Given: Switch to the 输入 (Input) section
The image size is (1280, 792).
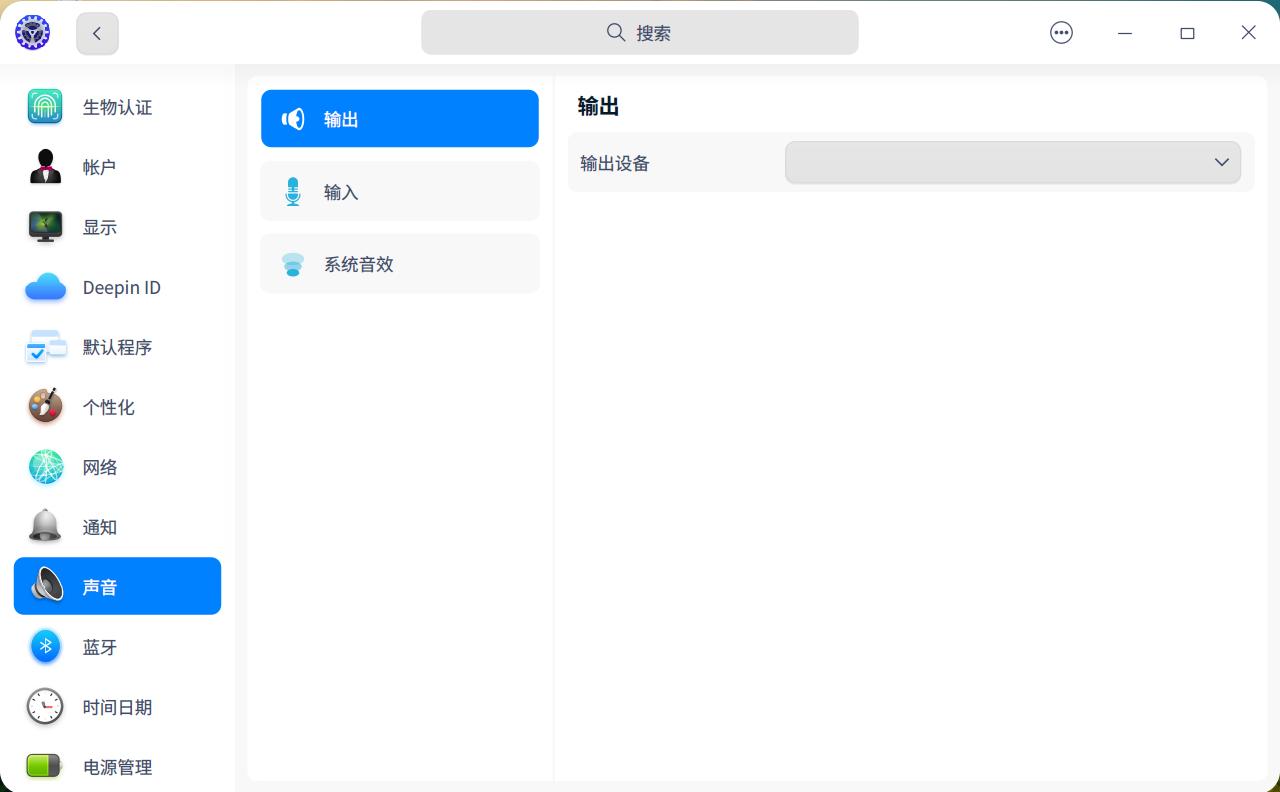Looking at the screenshot, I should (x=400, y=191).
